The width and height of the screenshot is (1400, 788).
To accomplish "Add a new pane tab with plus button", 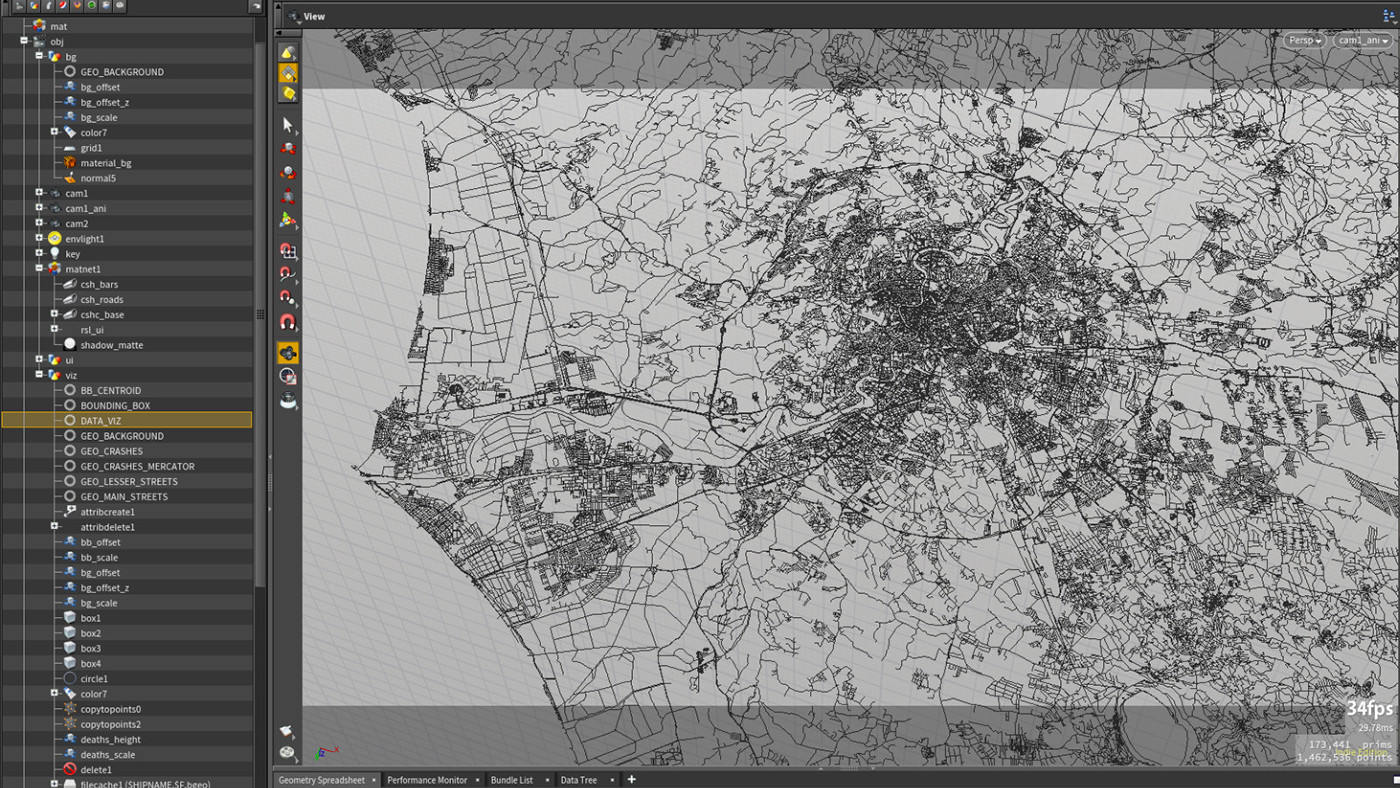I will 631,780.
